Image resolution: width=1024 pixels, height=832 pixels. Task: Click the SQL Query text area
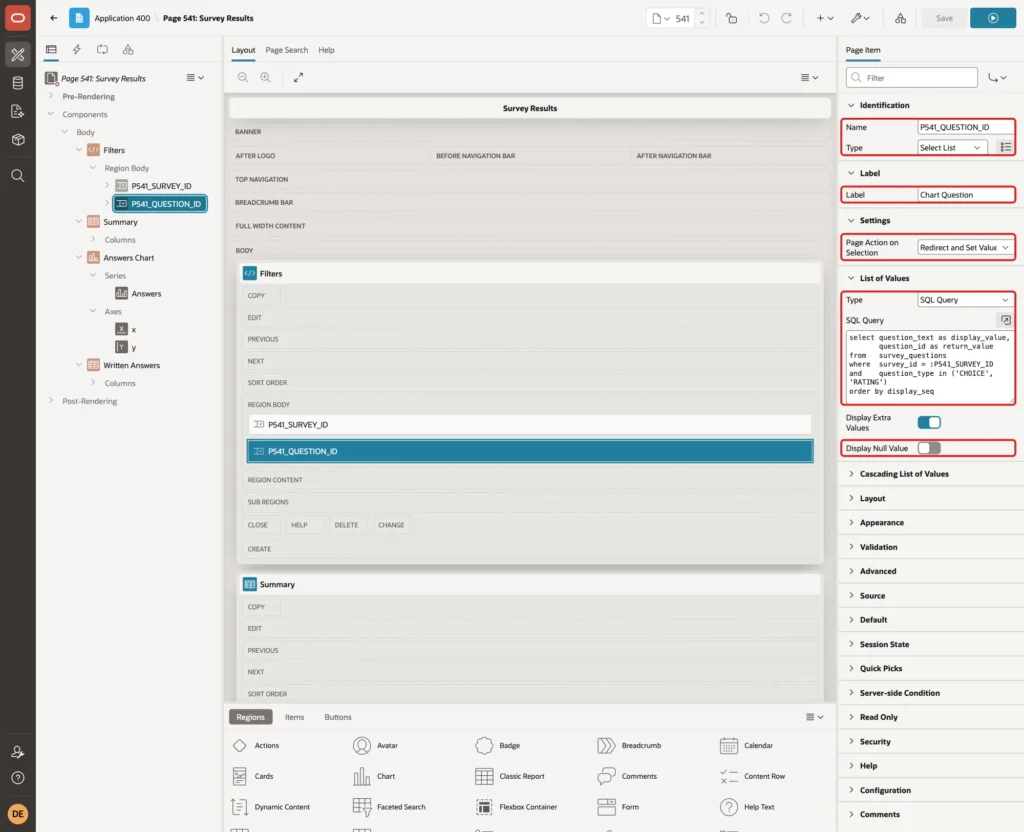point(929,367)
